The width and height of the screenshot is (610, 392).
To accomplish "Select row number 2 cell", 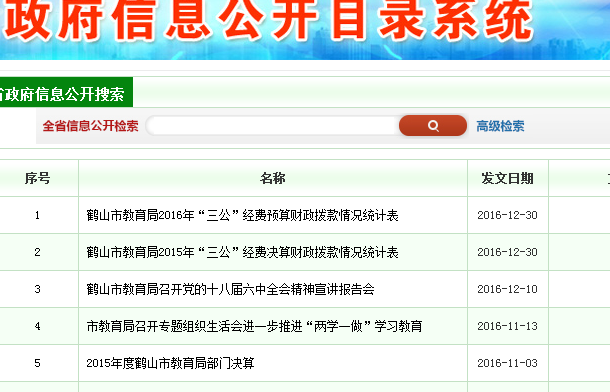I will [37, 252].
